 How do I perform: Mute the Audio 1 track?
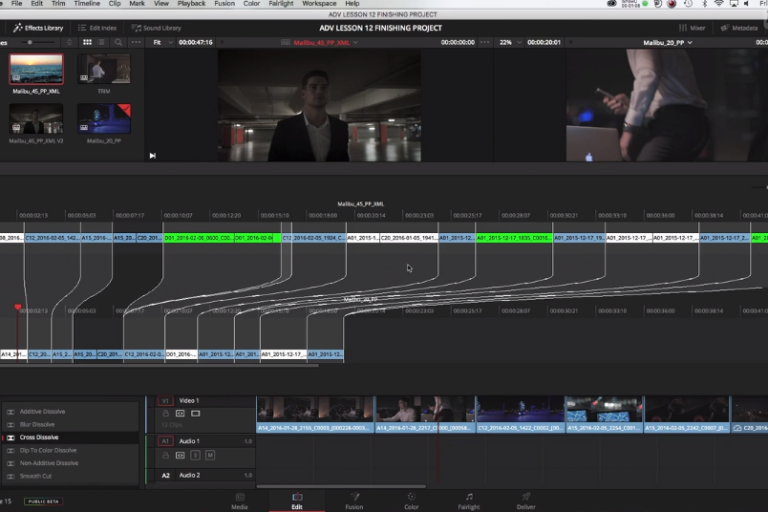(x=210, y=455)
